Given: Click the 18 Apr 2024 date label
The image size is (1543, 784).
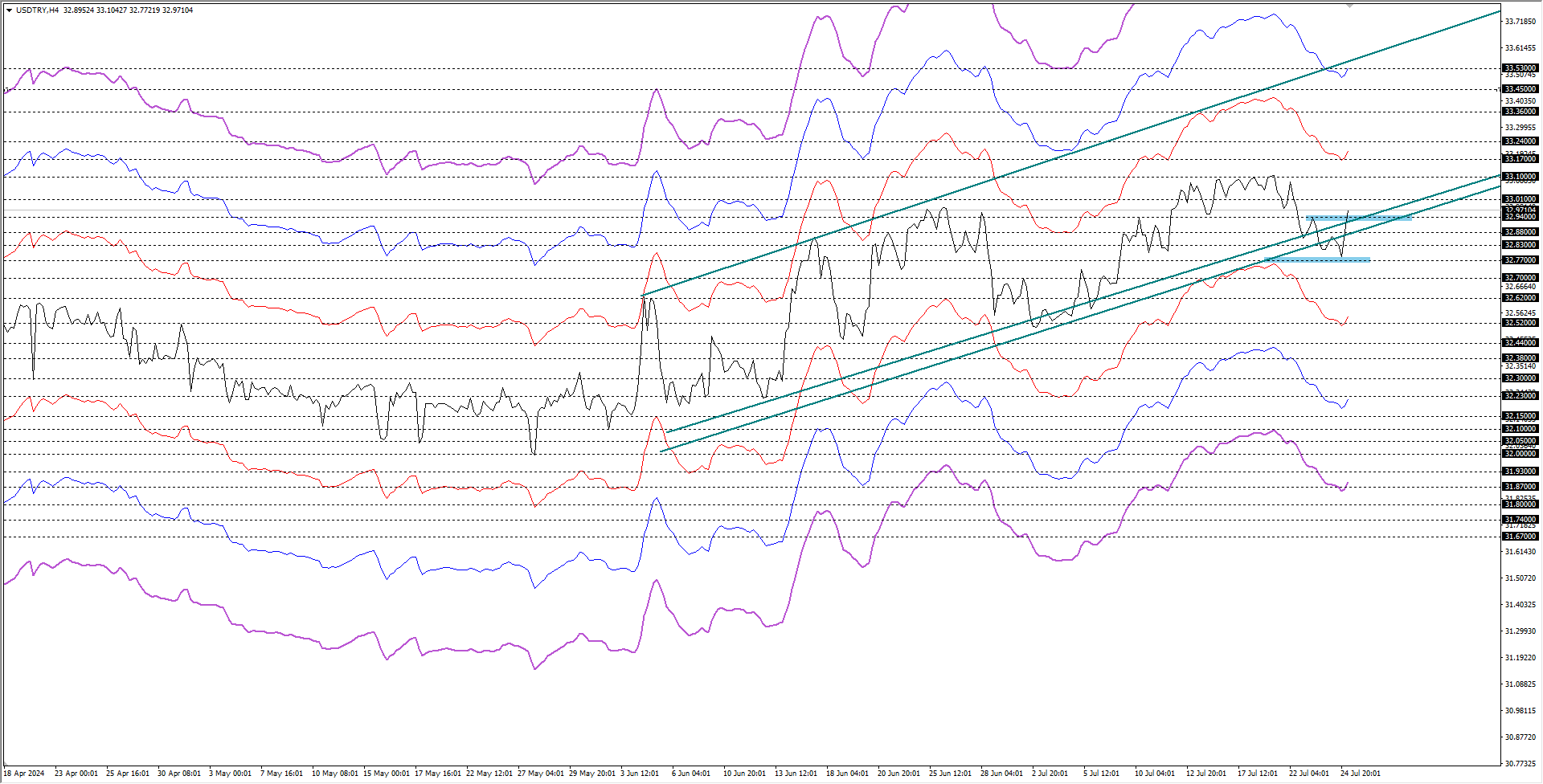Looking at the screenshot, I should (24, 774).
